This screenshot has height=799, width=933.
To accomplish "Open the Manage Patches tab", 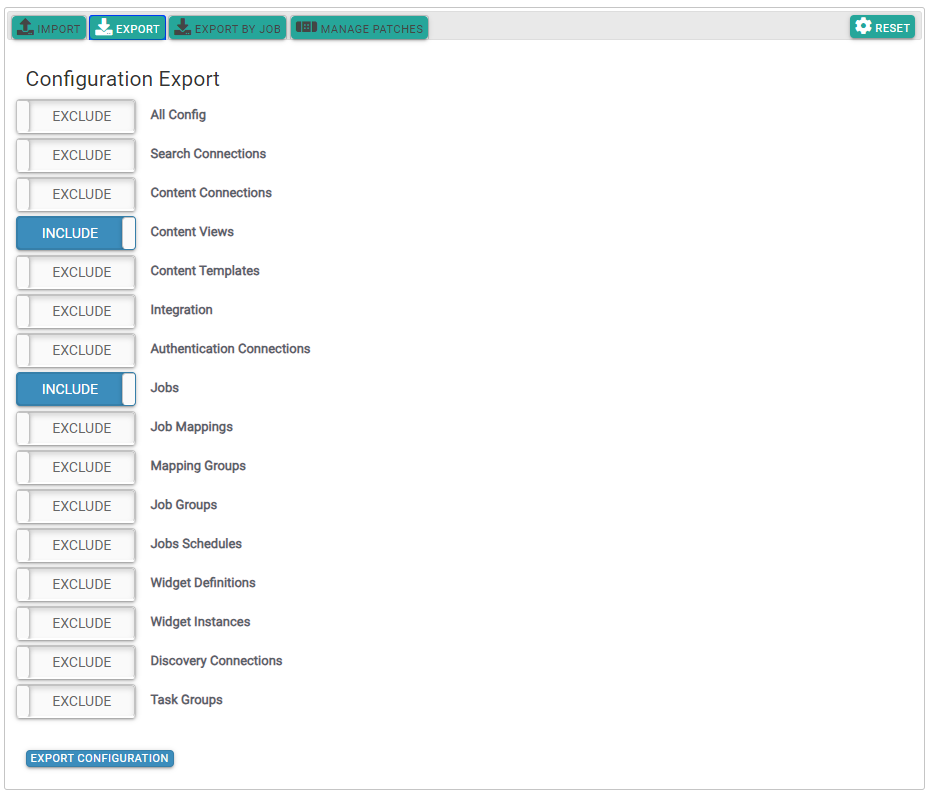I will pyautogui.click(x=360, y=28).
